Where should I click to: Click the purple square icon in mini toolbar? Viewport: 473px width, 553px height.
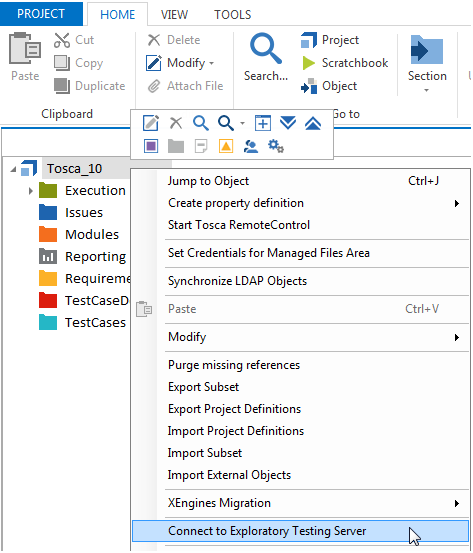pos(151,146)
